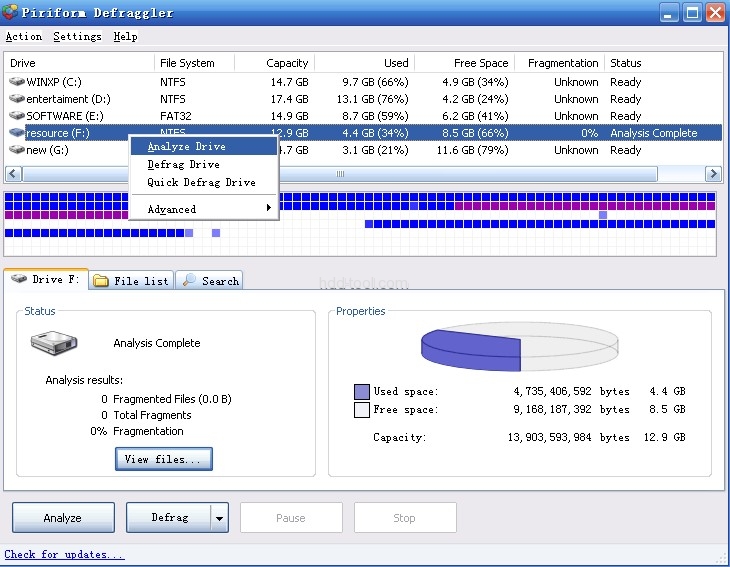This screenshot has height=567, width=730.
Task: Open the Help menu
Action: 125,36
